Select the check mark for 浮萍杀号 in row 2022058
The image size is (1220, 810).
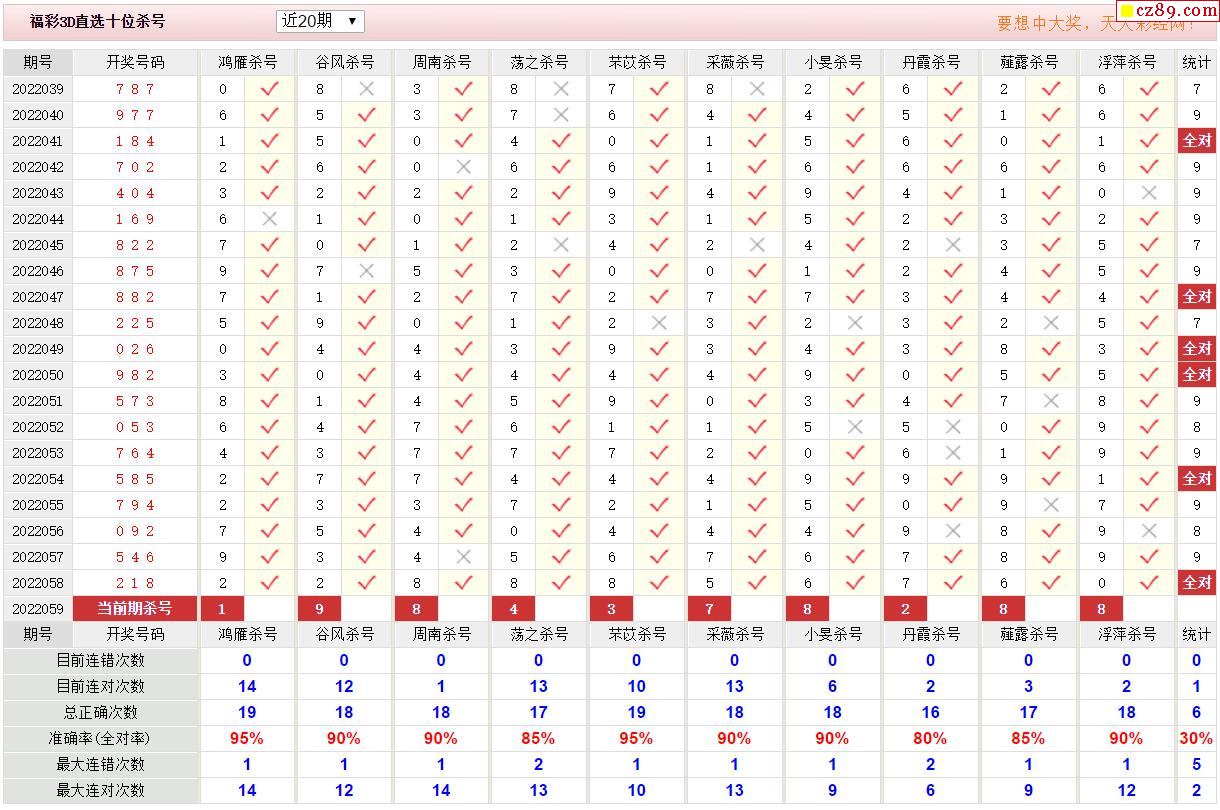(x=1149, y=583)
